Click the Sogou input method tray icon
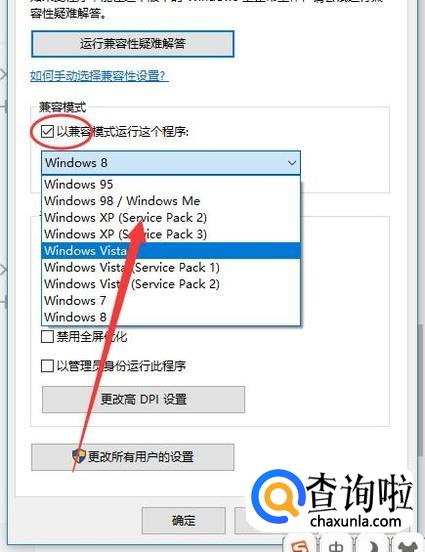The image size is (425, 552). [301, 545]
